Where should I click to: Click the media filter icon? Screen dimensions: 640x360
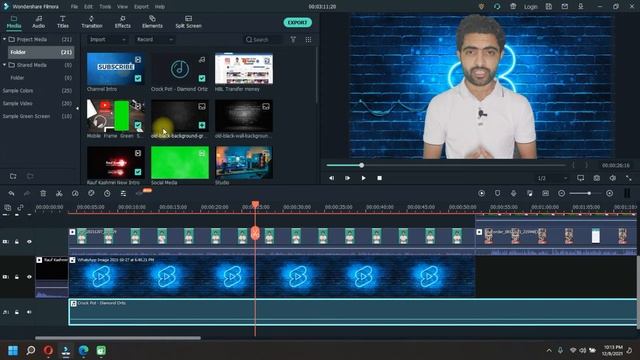tap(293, 39)
